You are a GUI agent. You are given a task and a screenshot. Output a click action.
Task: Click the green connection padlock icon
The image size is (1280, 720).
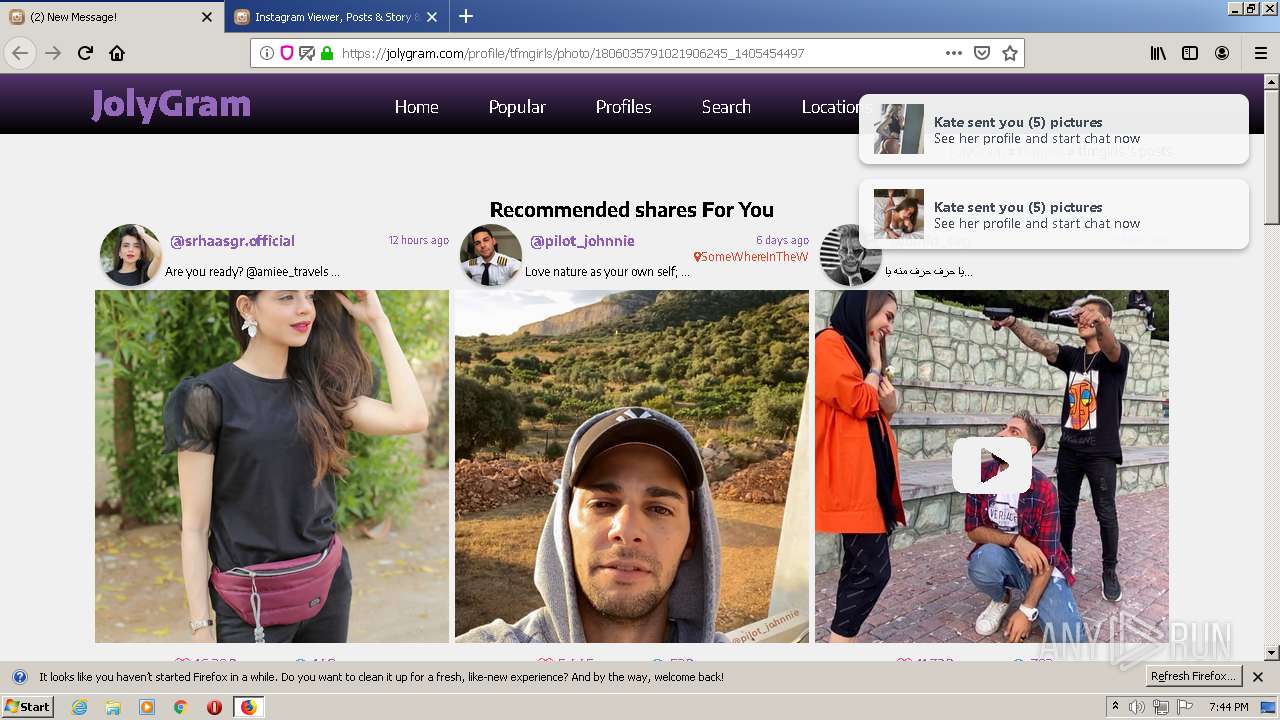pyautogui.click(x=327, y=53)
